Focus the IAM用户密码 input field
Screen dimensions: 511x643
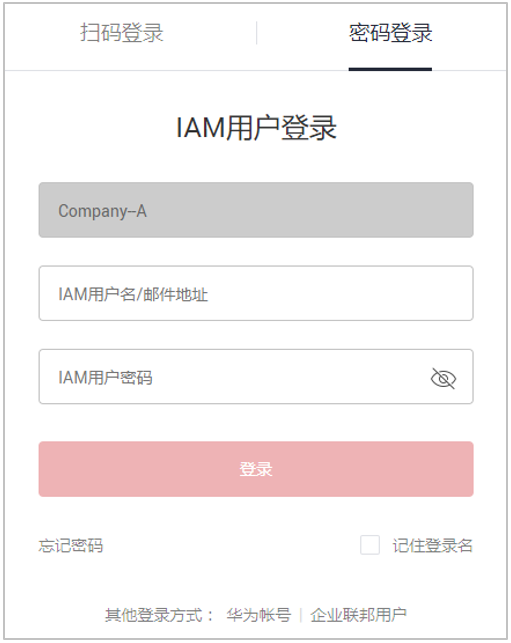click(256, 376)
